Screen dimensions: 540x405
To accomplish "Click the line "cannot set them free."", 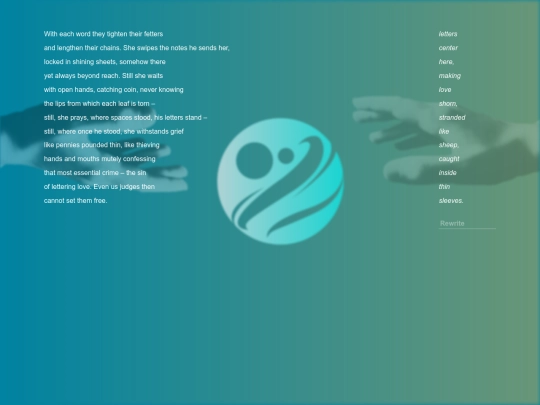I will (x=75, y=200).
